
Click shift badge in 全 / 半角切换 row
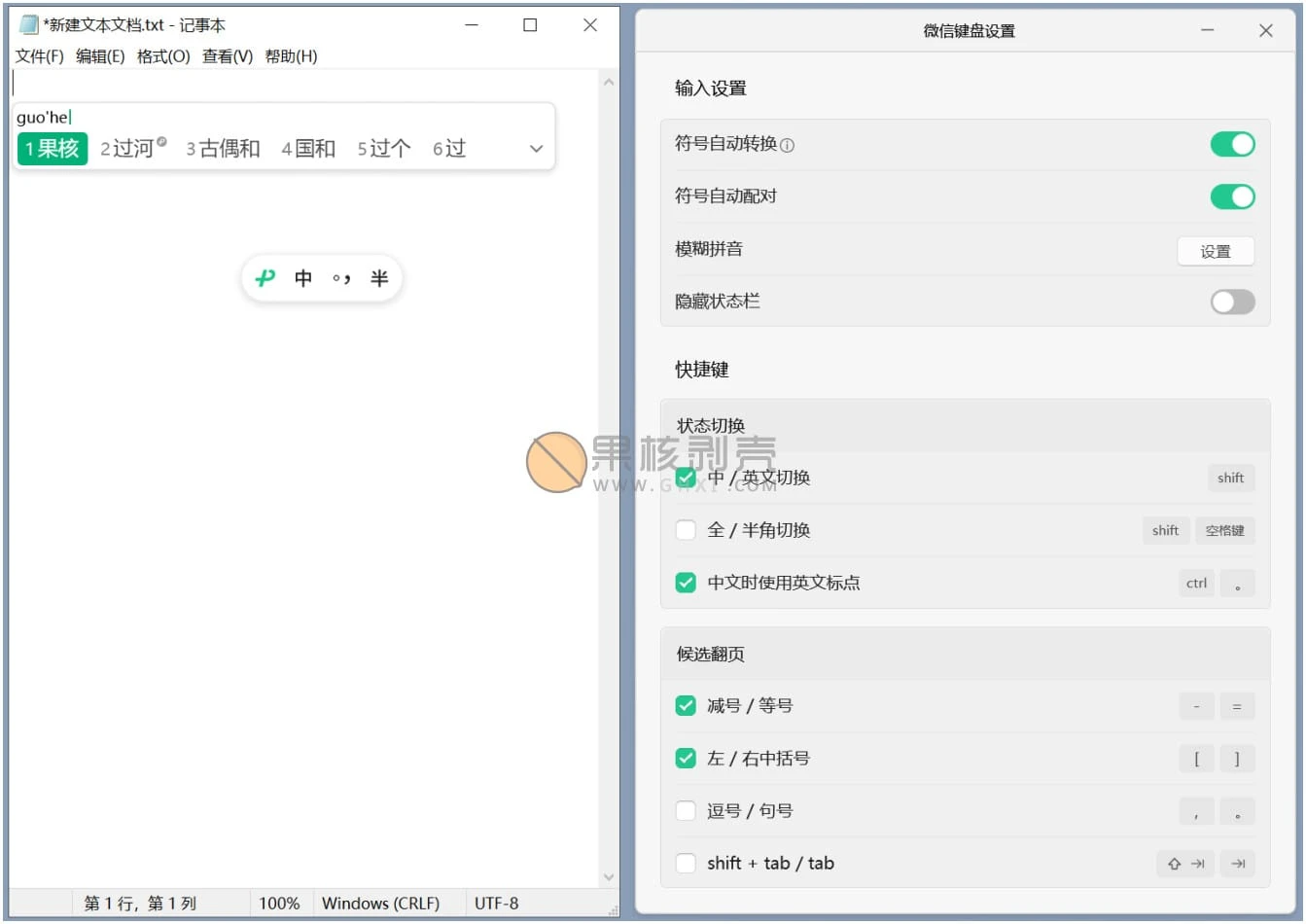pos(1165,530)
